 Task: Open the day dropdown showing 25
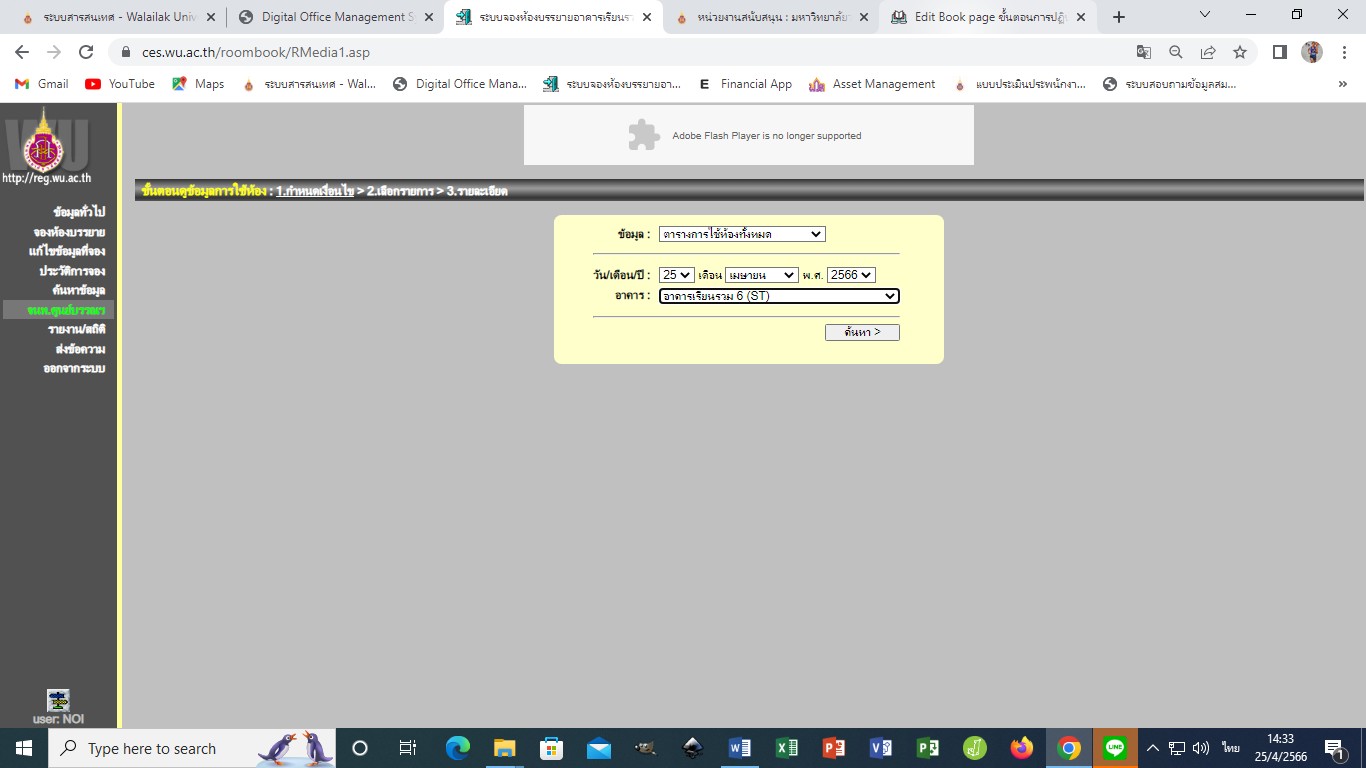(676, 275)
